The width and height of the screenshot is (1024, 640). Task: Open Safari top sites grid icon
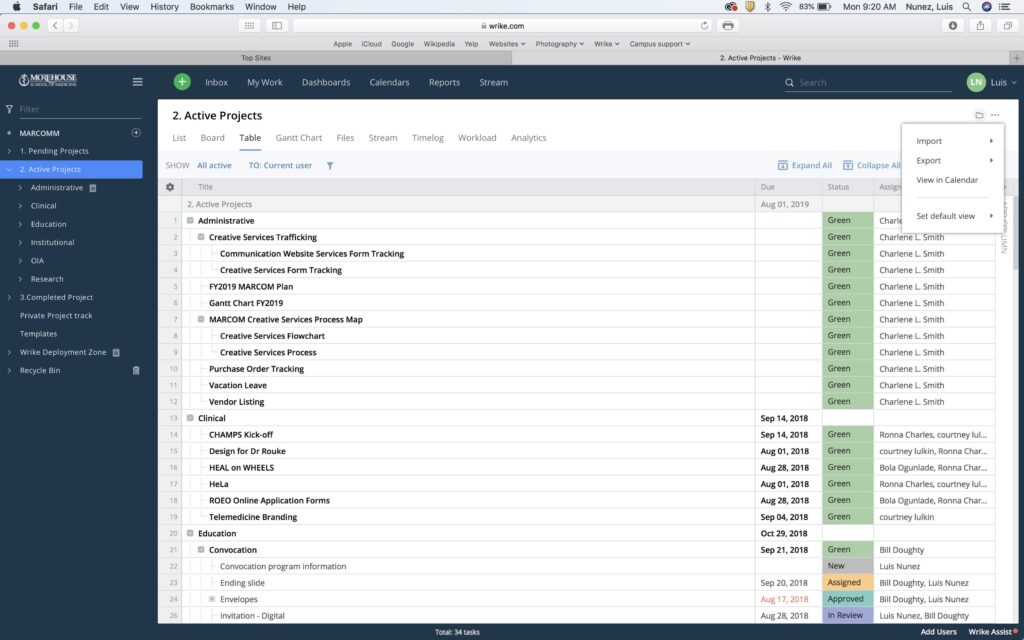tap(249, 25)
